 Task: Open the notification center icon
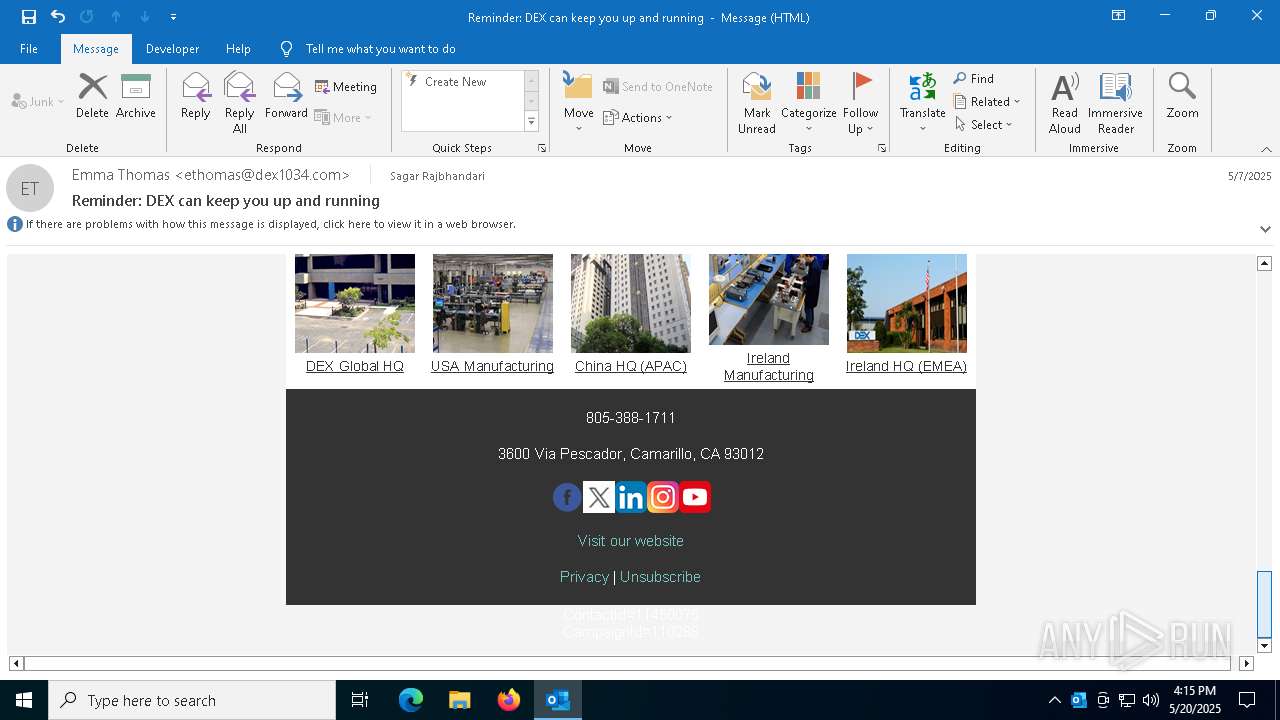point(1247,700)
